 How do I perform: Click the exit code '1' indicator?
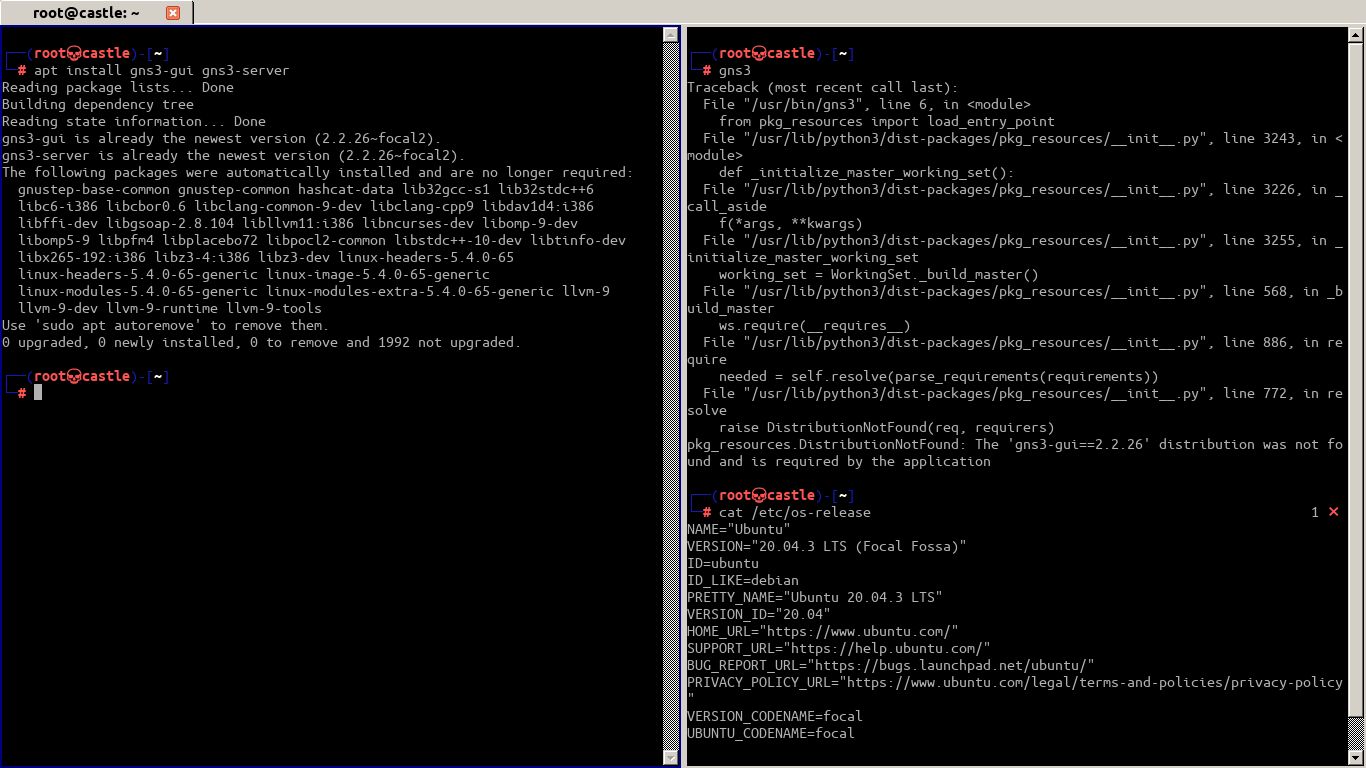[1315, 512]
